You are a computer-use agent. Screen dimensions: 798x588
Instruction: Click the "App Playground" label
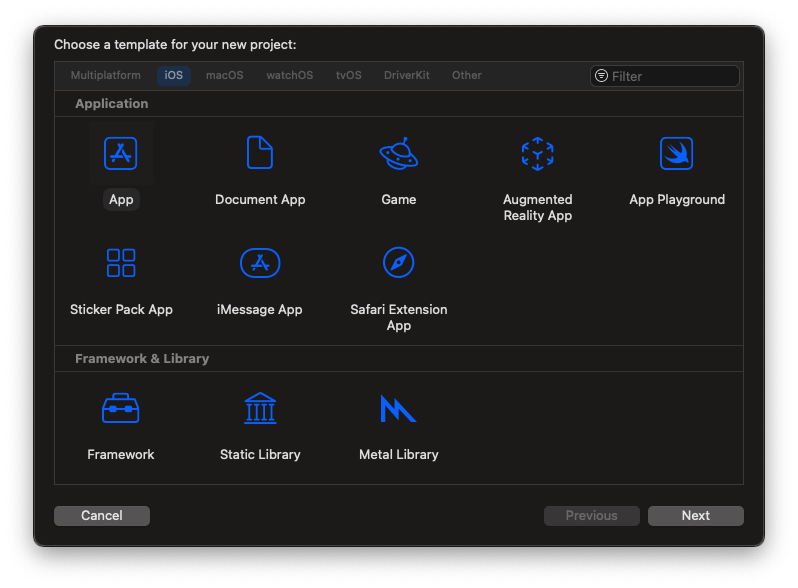tap(677, 200)
